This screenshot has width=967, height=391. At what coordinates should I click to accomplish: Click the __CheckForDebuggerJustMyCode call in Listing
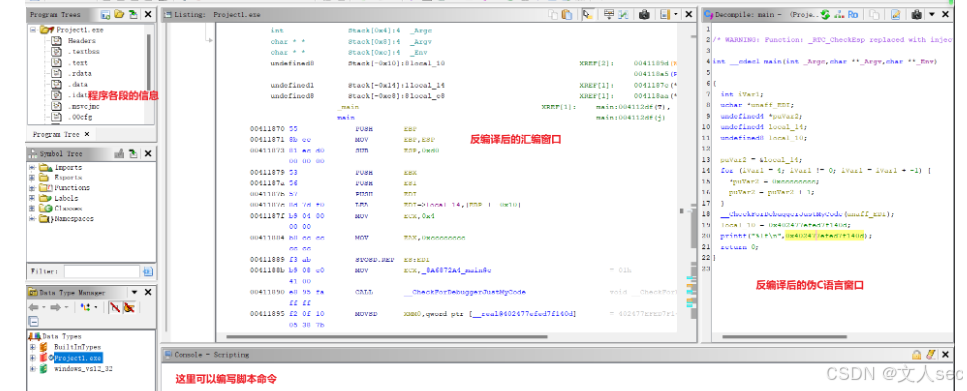(x=465, y=292)
